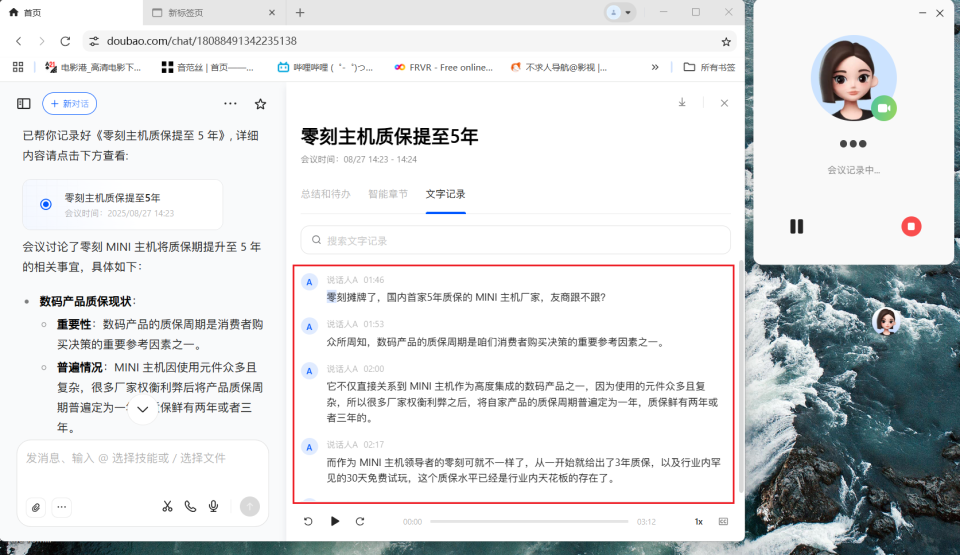
Task: Download the meeting record
Action: (x=681, y=103)
